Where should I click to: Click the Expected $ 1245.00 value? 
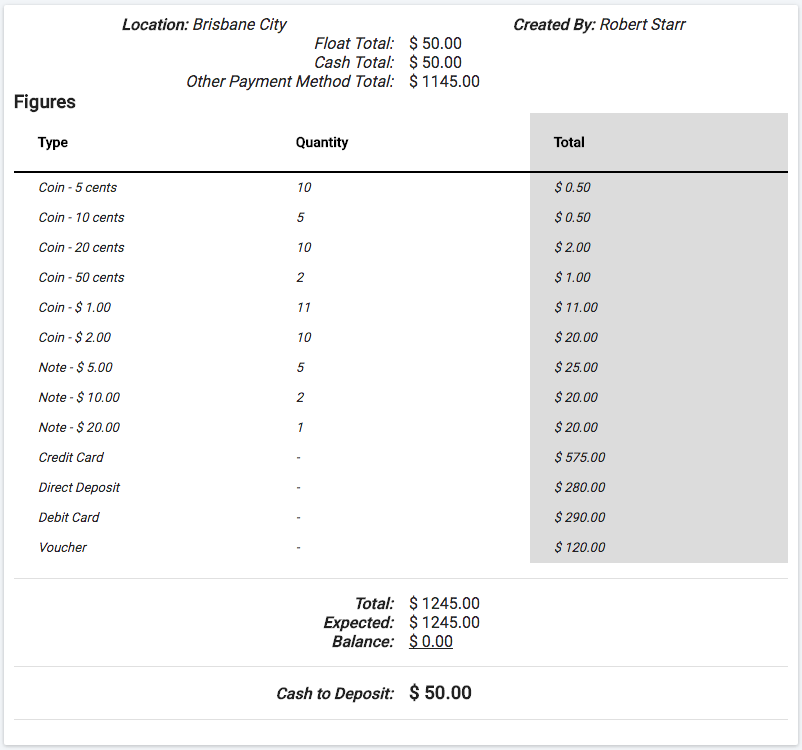(444, 623)
